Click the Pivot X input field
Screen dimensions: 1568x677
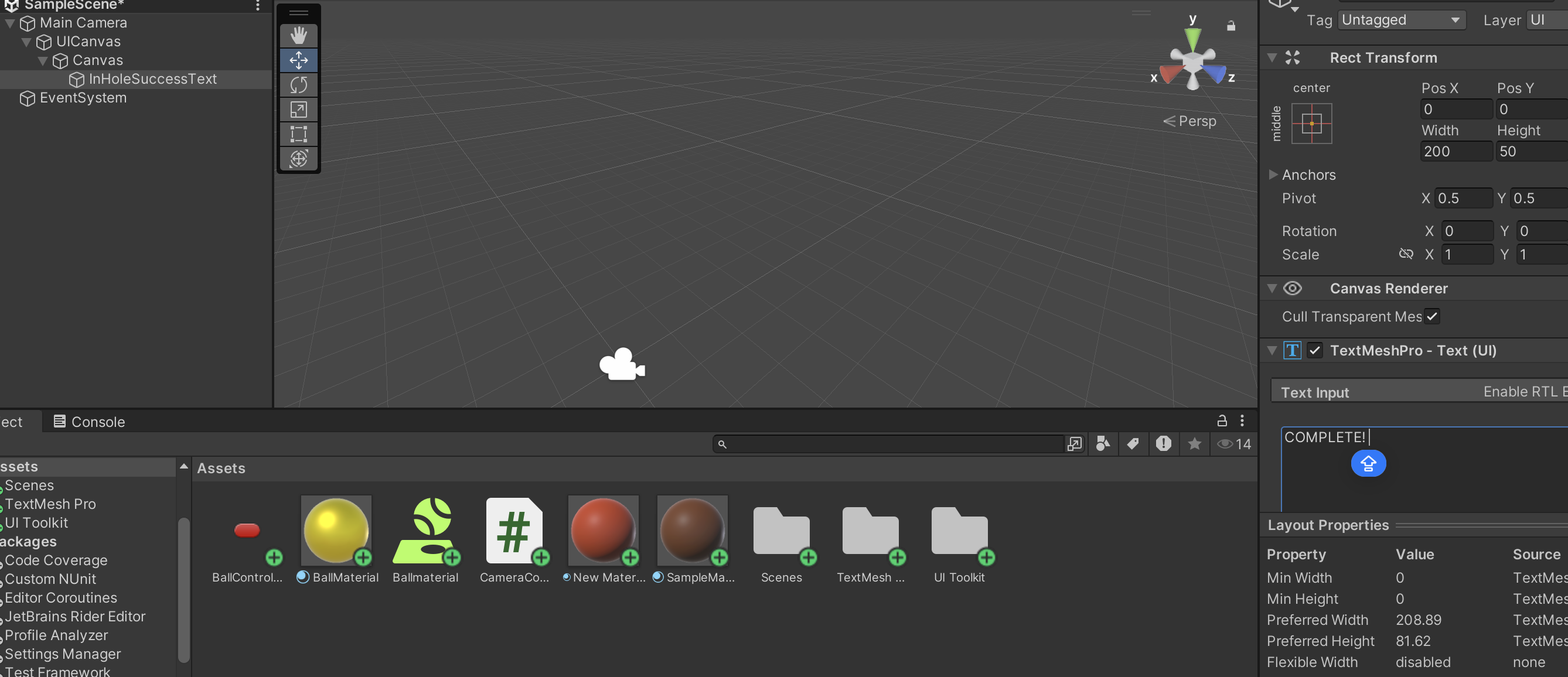1463,199
